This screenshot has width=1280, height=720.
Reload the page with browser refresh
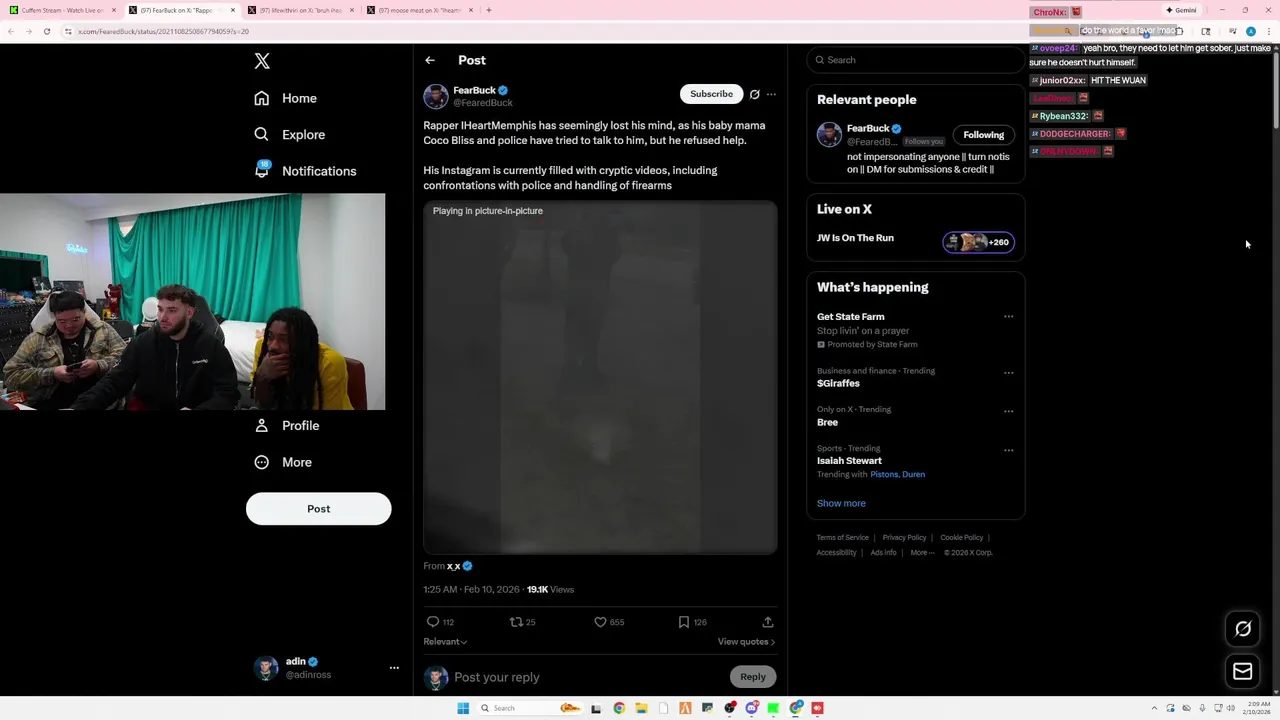click(46, 31)
